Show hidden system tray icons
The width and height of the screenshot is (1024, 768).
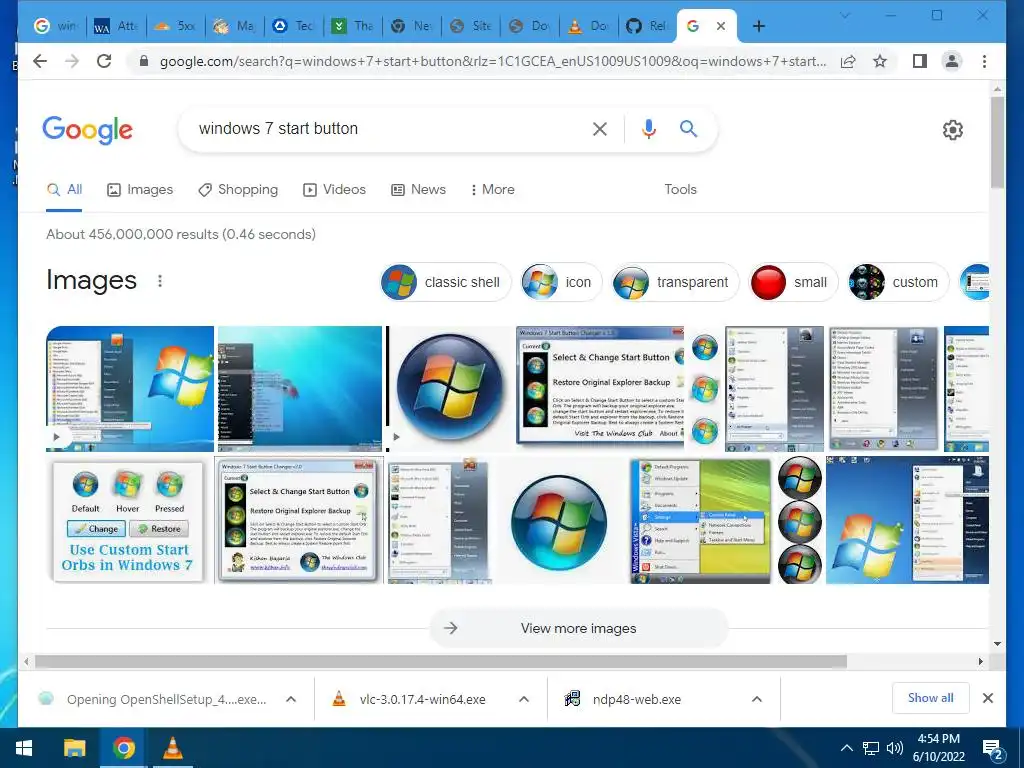[846, 748]
